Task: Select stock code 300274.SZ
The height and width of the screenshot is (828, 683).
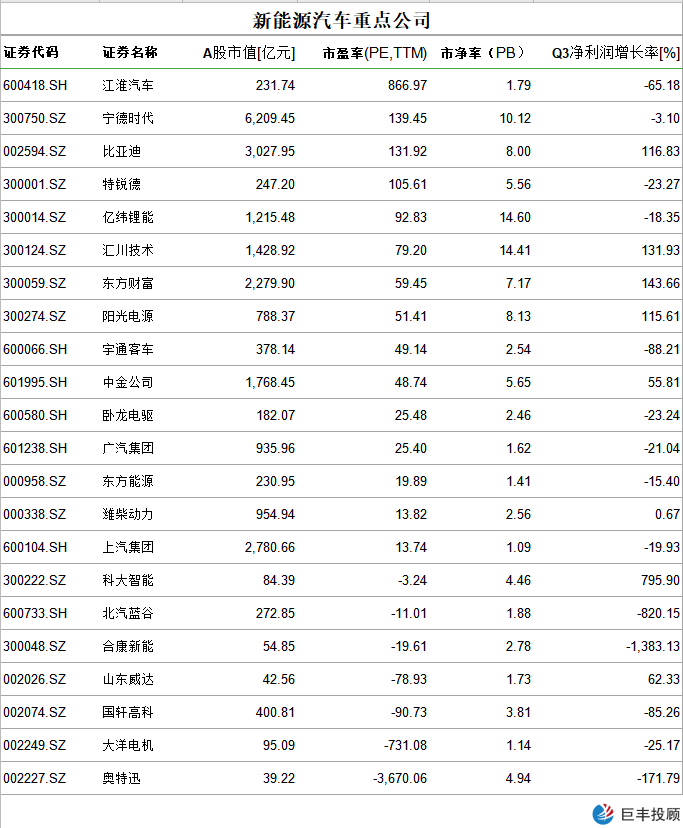Action: (x=35, y=316)
